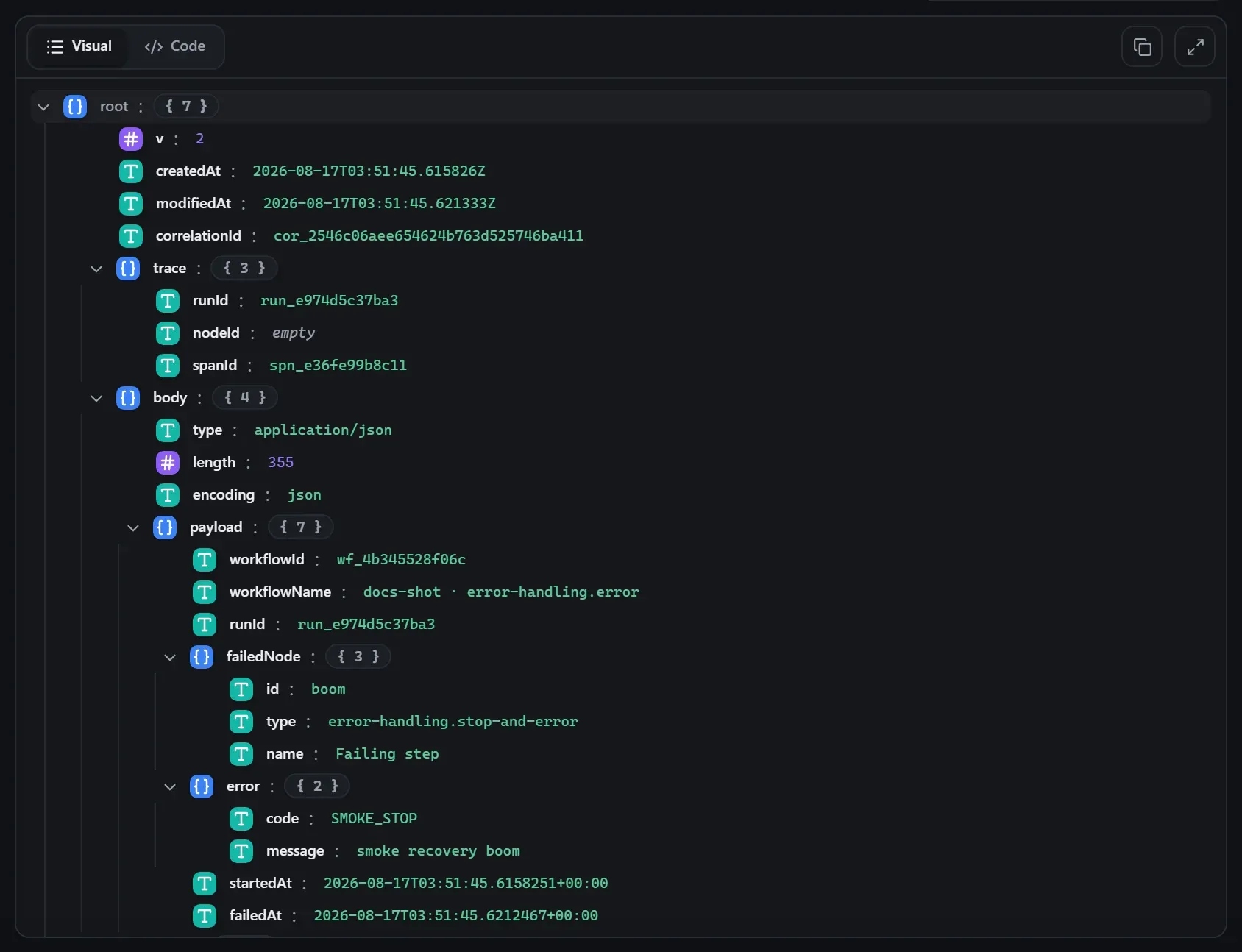The height and width of the screenshot is (952, 1242).
Task: Collapse the body object chevron
Action: 96,398
